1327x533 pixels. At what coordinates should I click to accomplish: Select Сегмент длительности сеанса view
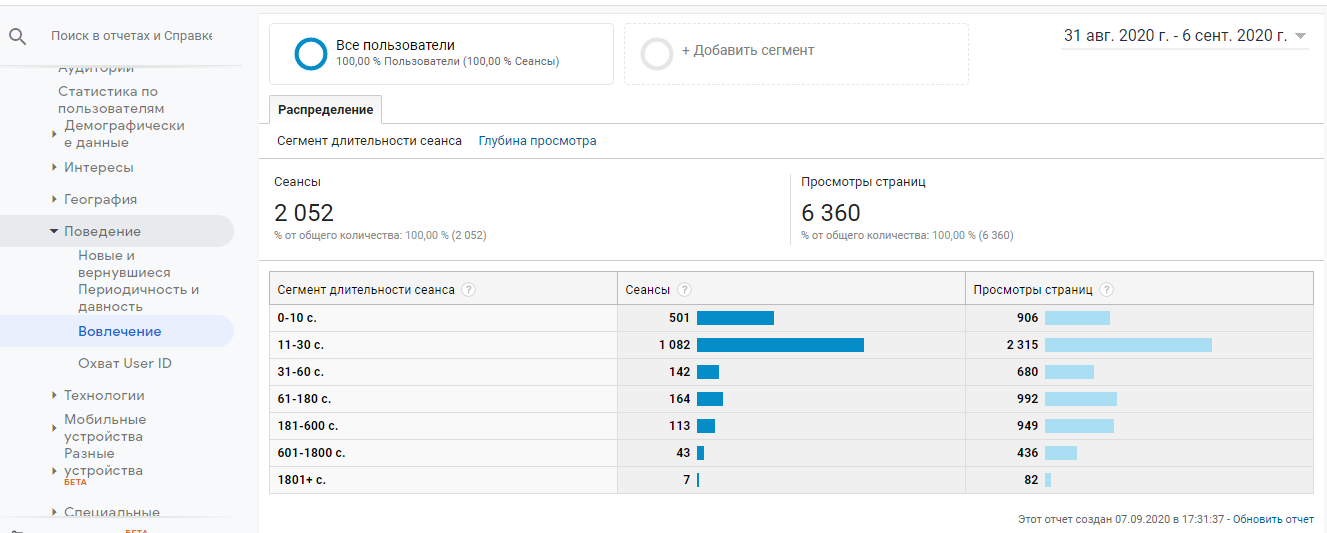click(x=370, y=141)
